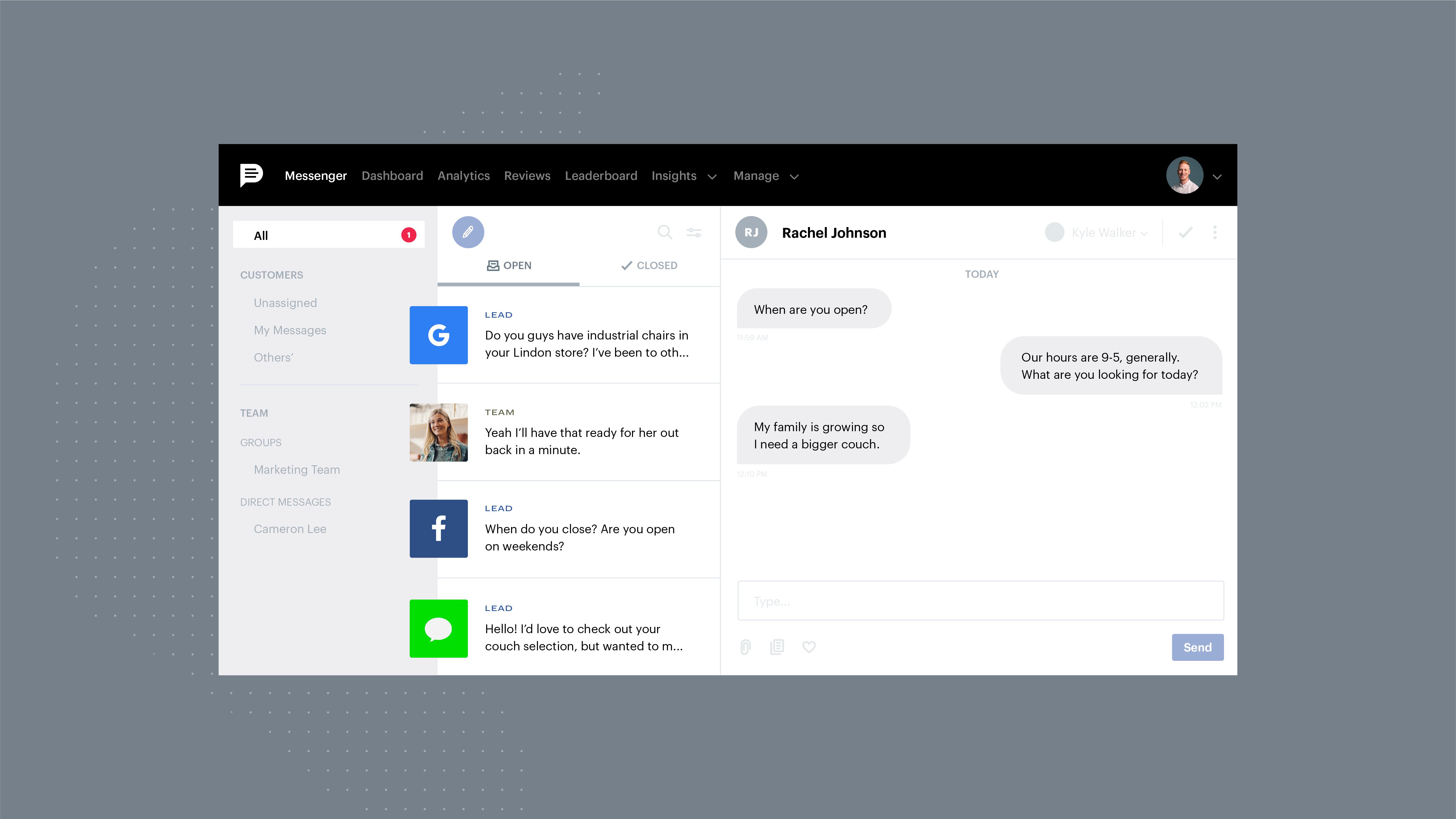Screen dimensions: 1456x819
Task: Open the conversation search magnifier
Action: 665,232
